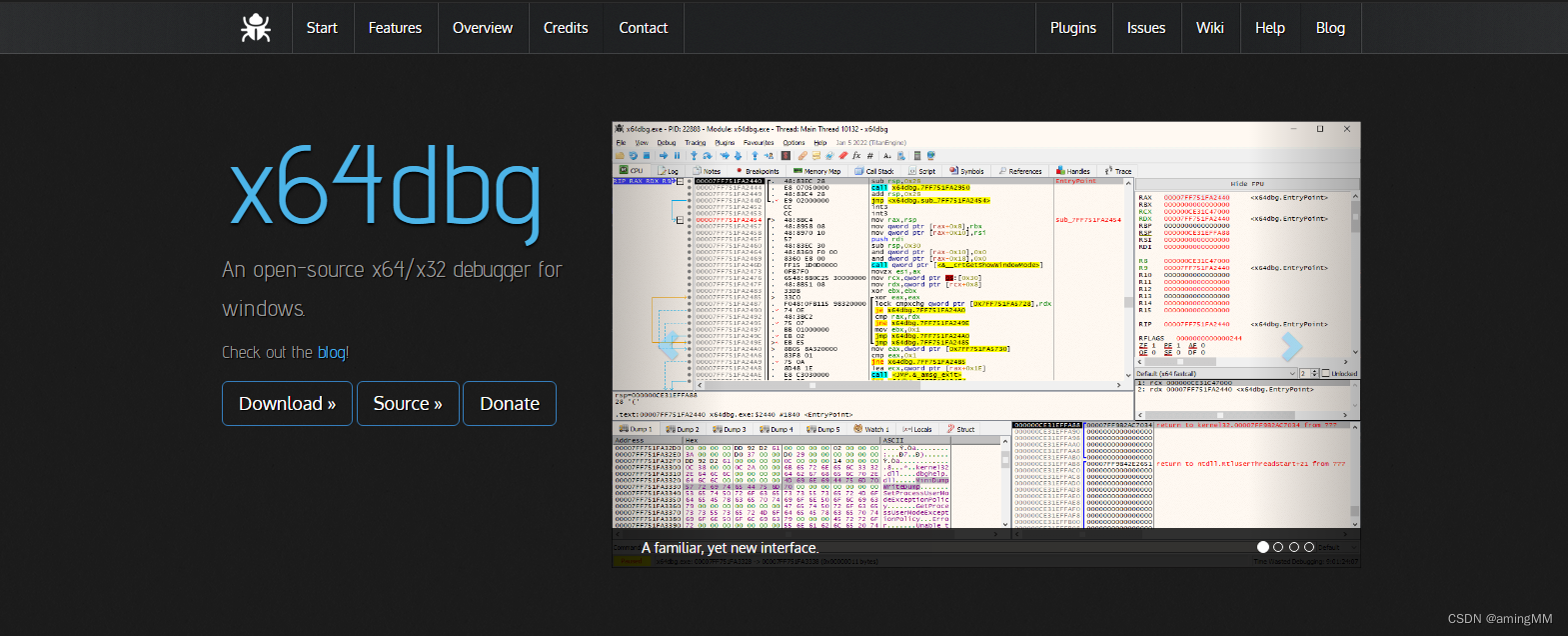The height and width of the screenshot is (636, 1568).
Task: Click Run arrow icon in debugger toolbar
Action: 664,155
